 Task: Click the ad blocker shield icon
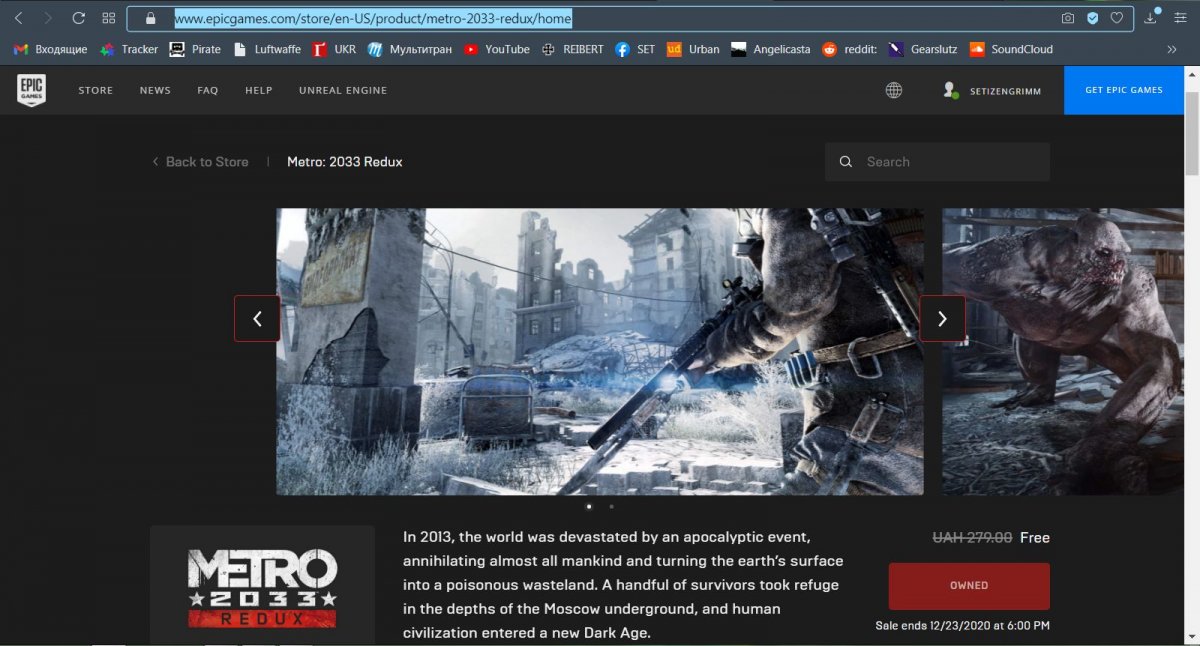point(1093,18)
